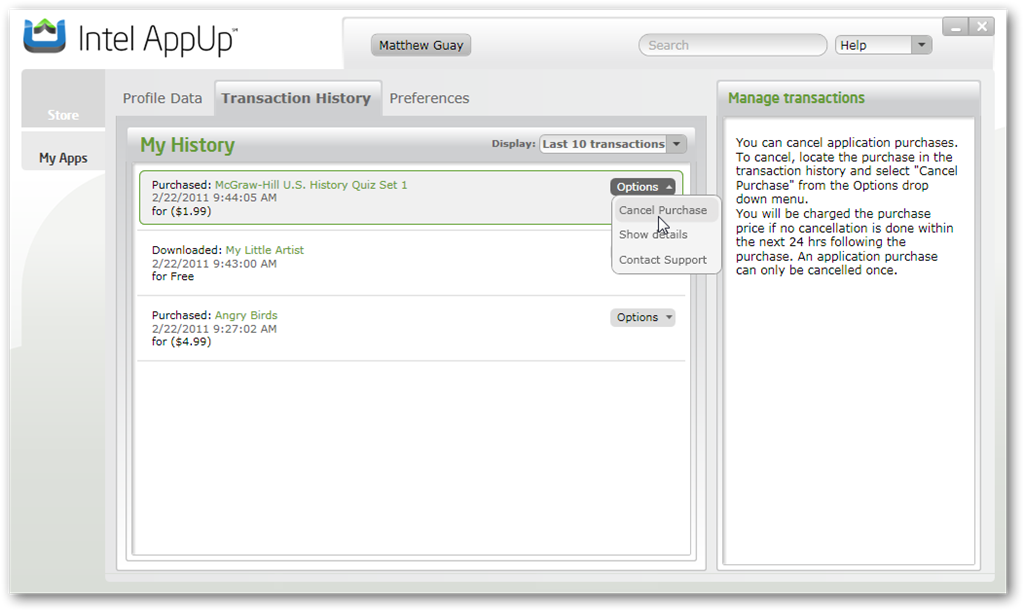Click the for Free price text

click(173, 277)
